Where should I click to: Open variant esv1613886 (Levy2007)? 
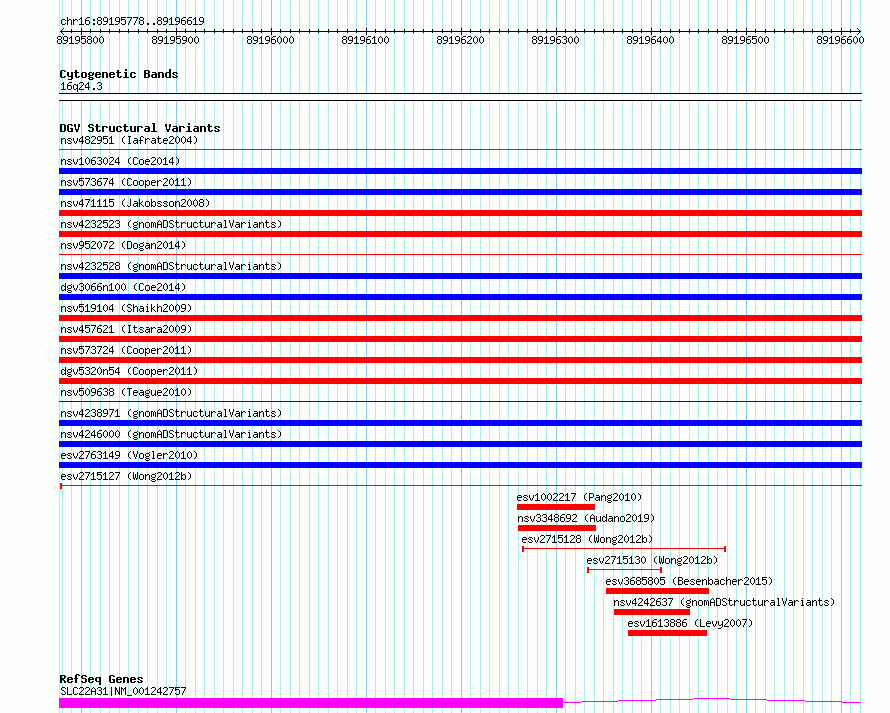(x=690, y=623)
